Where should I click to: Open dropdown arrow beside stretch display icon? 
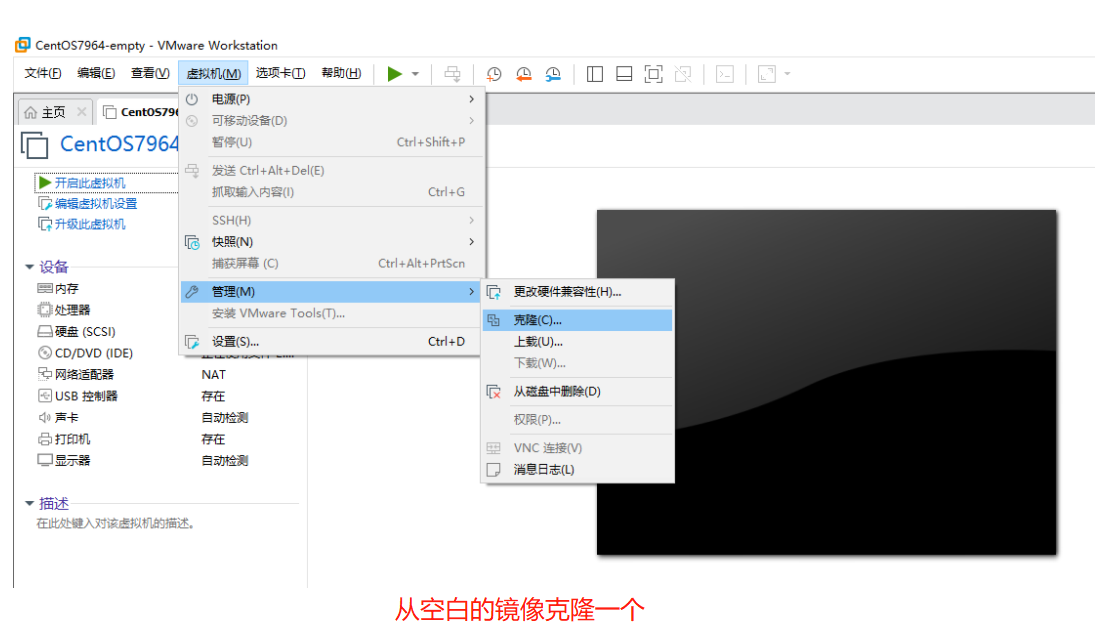[787, 74]
